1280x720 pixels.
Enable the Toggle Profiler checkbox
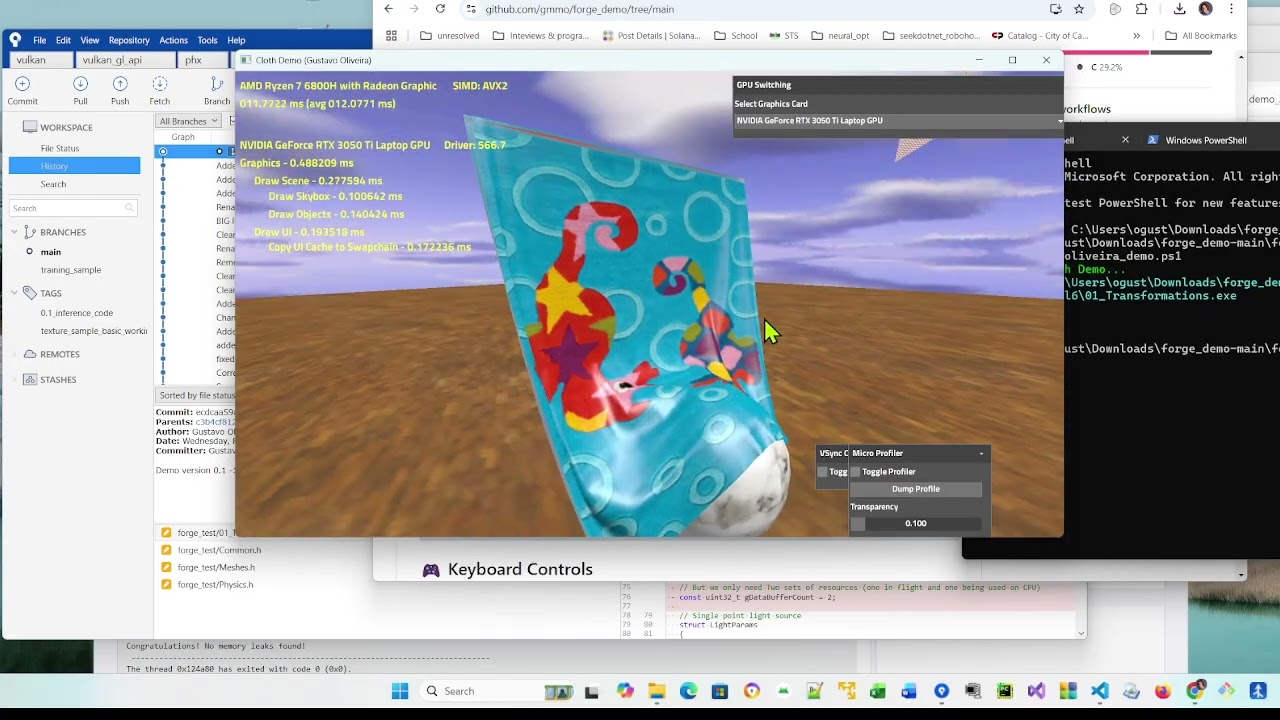(x=856, y=472)
